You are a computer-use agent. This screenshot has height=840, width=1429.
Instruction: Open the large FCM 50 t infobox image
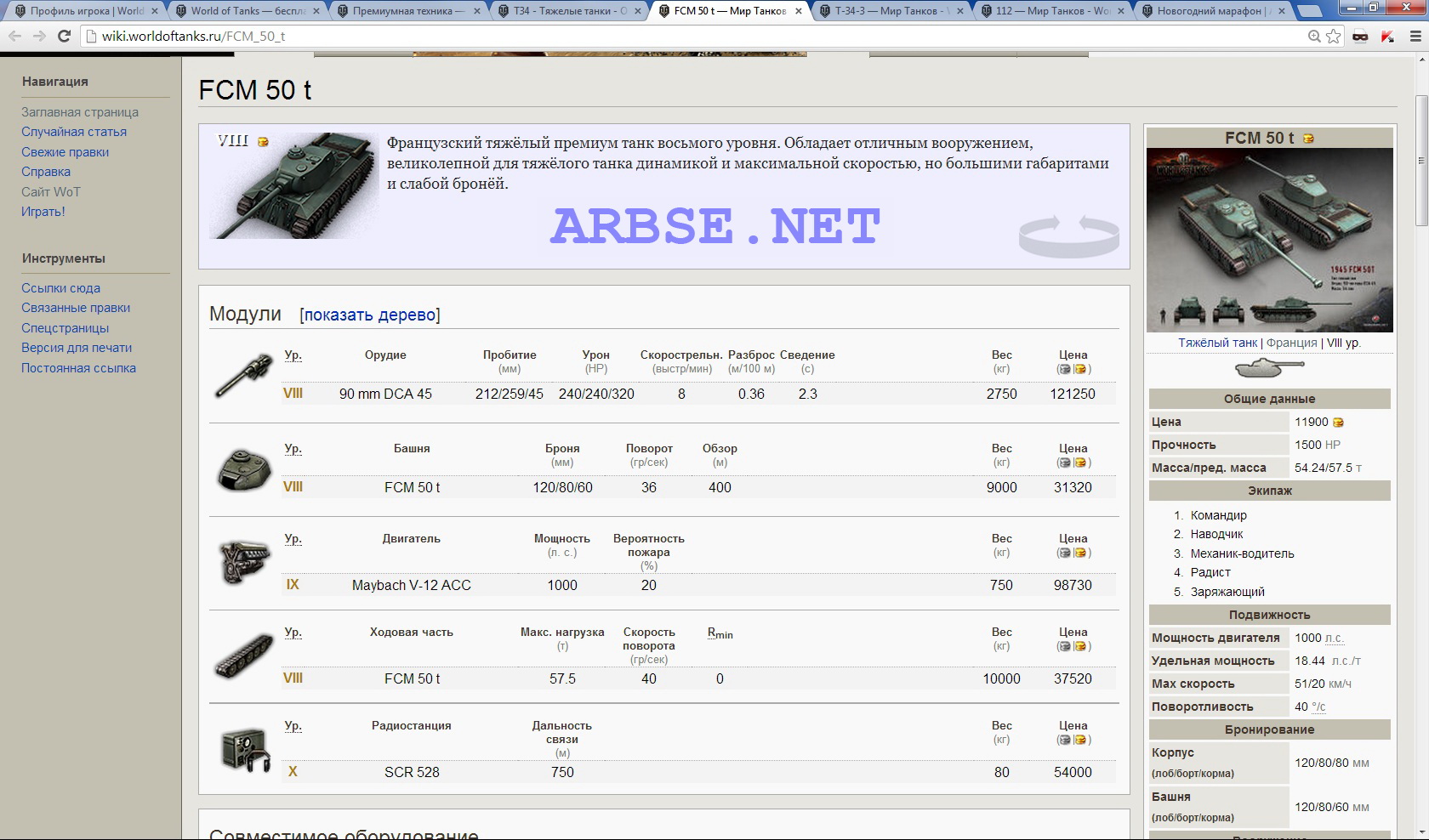[x=1270, y=240]
